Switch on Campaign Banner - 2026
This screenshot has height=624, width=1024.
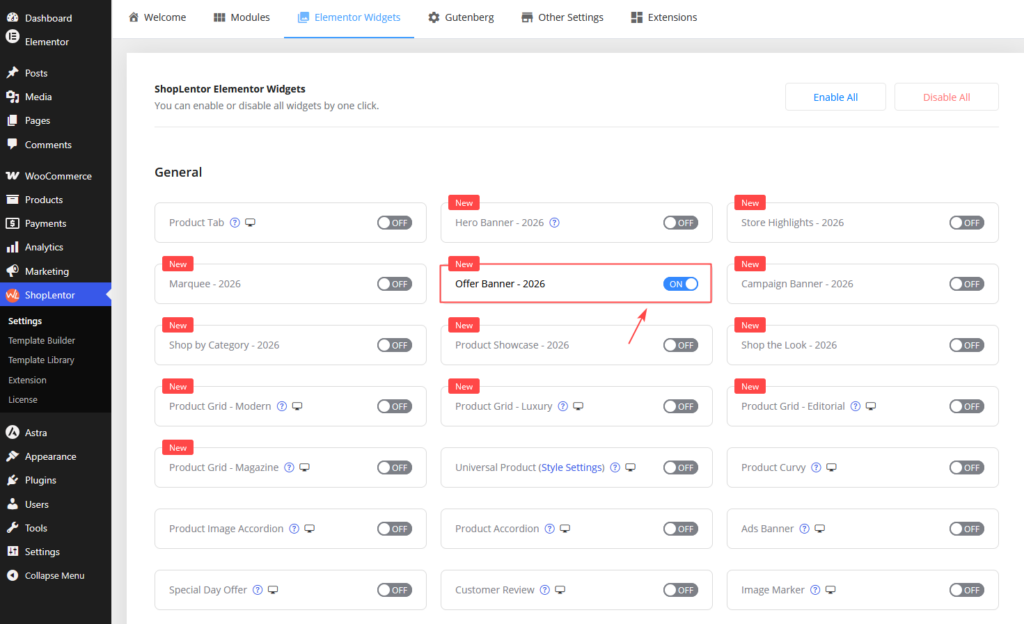pos(967,284)
